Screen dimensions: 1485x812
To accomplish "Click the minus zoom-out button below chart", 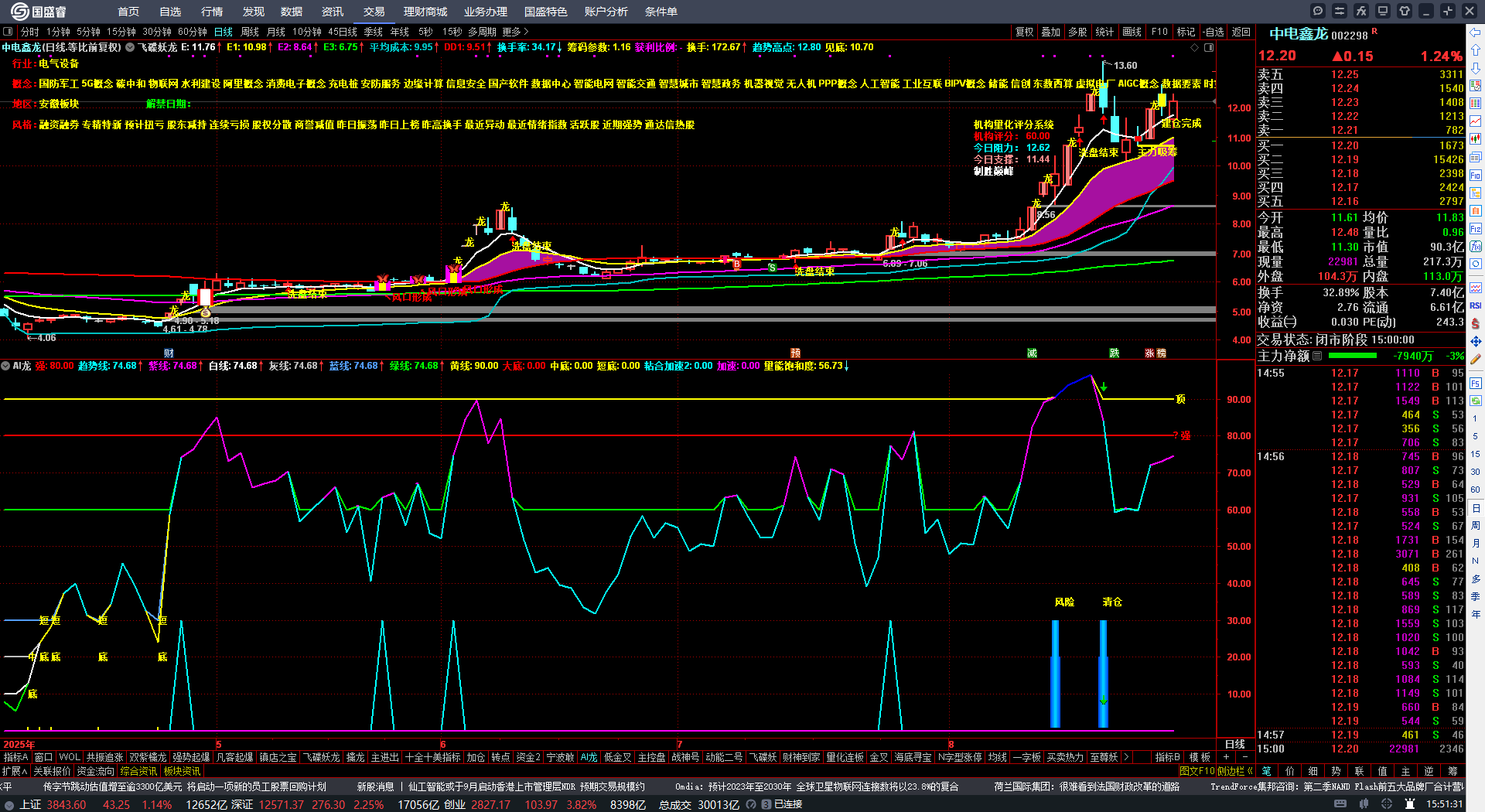I will coord(1244,757).
